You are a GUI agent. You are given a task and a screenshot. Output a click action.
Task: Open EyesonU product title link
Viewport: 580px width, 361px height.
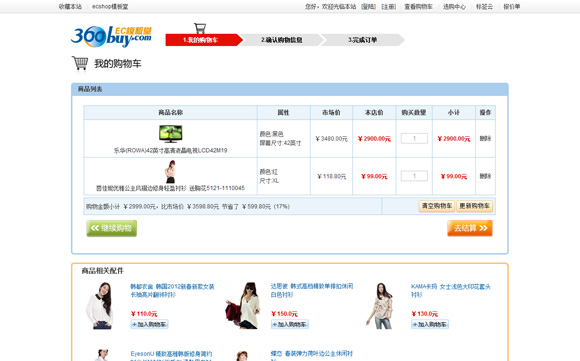coord(171,357)
